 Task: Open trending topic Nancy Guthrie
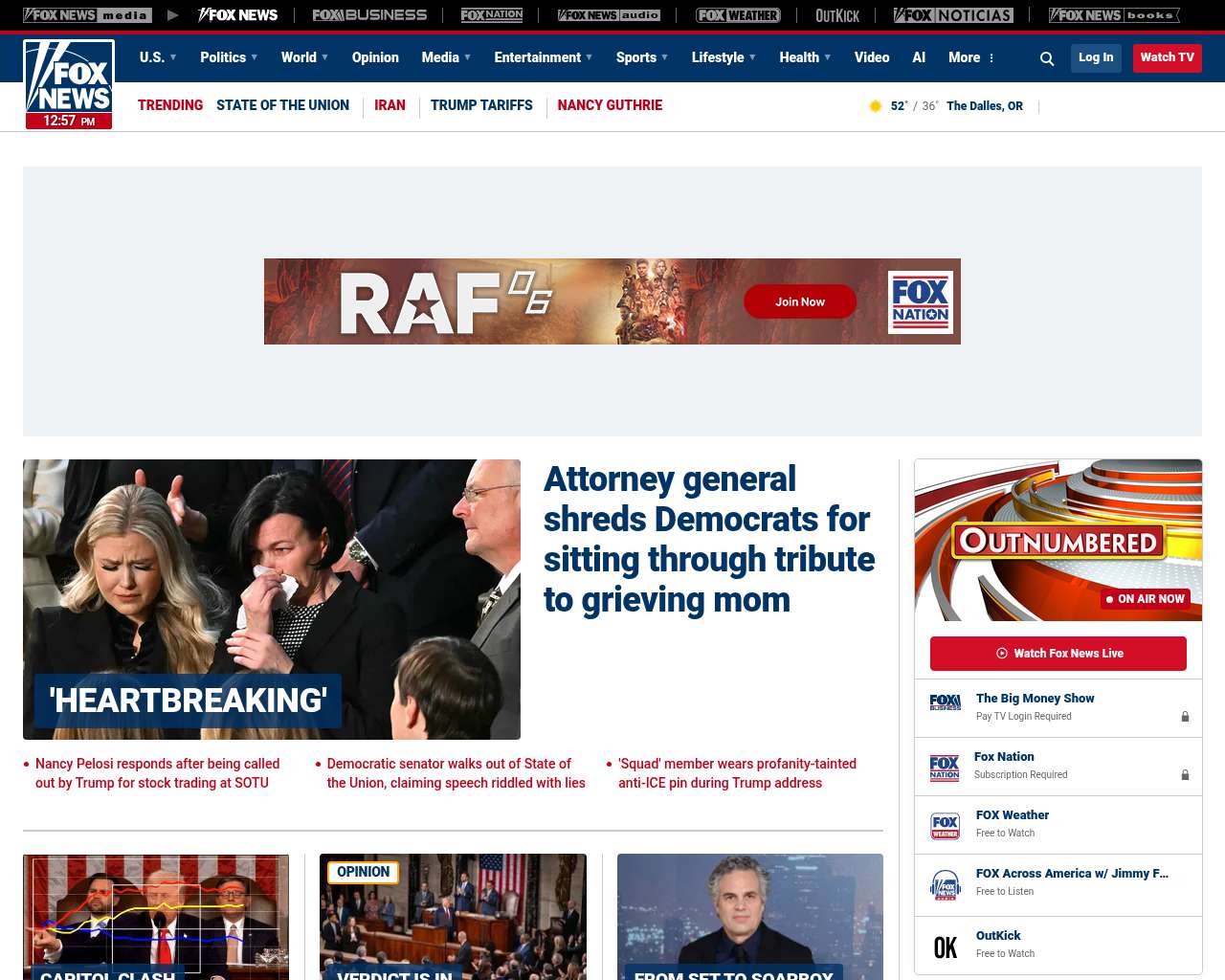[610, 105]
